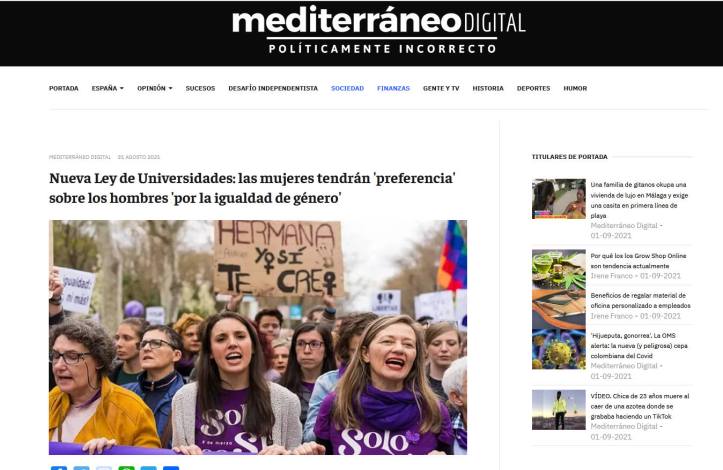Click the Covid virus image thumbnail
This screenshot has height=470, width=723.
(x=558, y=349)
